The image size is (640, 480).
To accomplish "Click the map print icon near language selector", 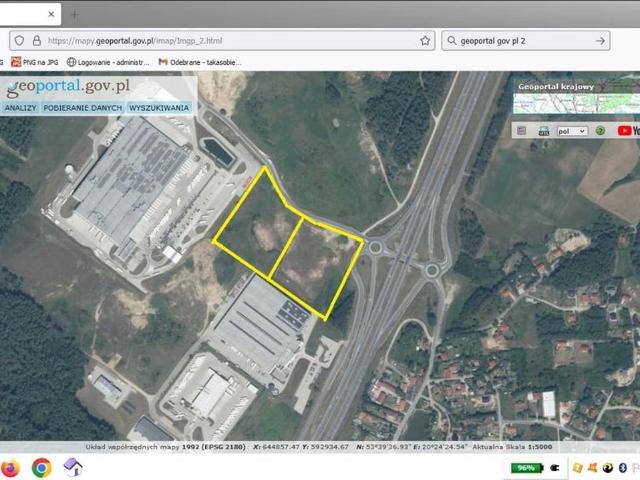I will [x=544, y=130].
